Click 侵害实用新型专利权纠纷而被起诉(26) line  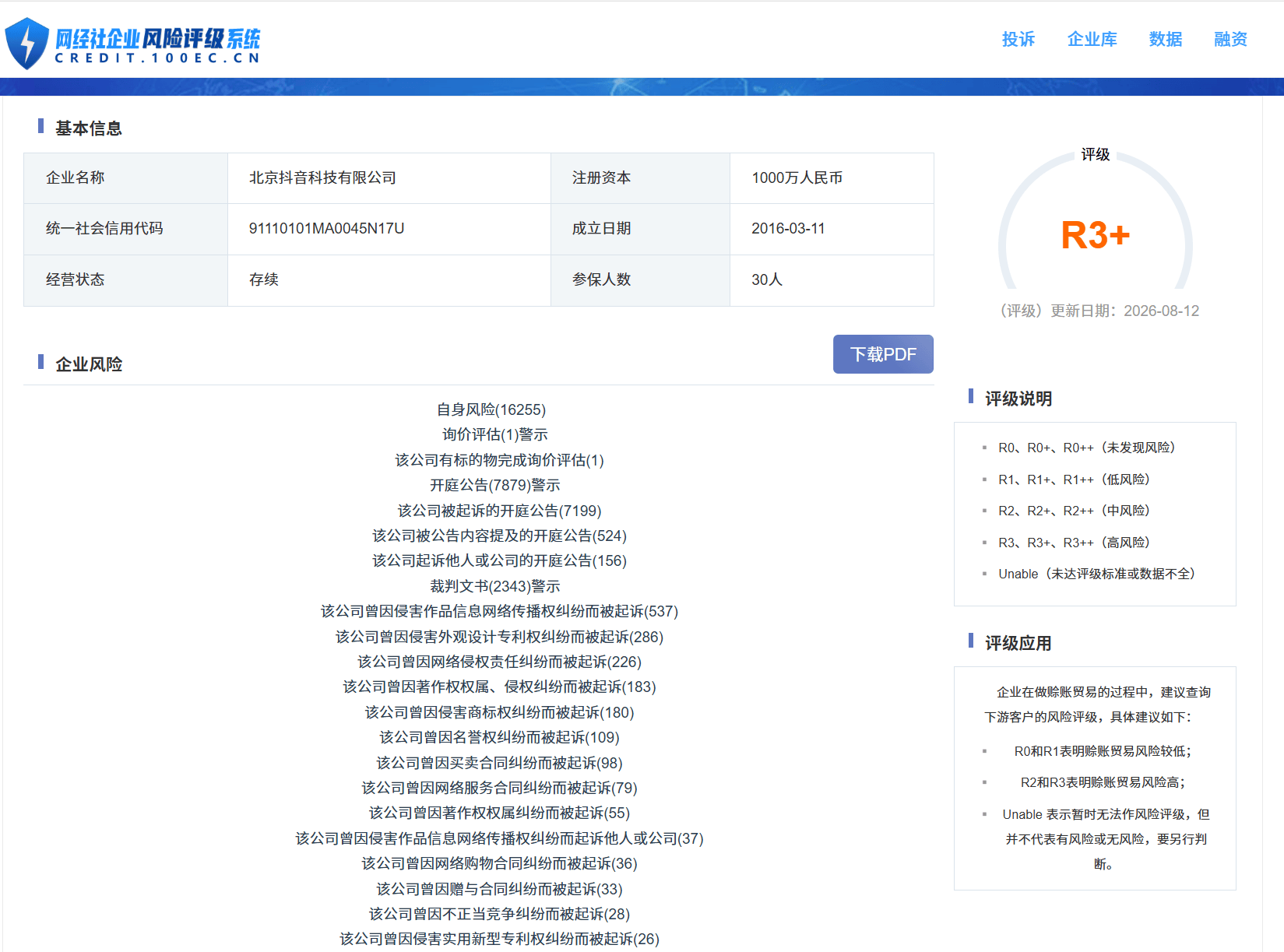(x=499, y=939)
